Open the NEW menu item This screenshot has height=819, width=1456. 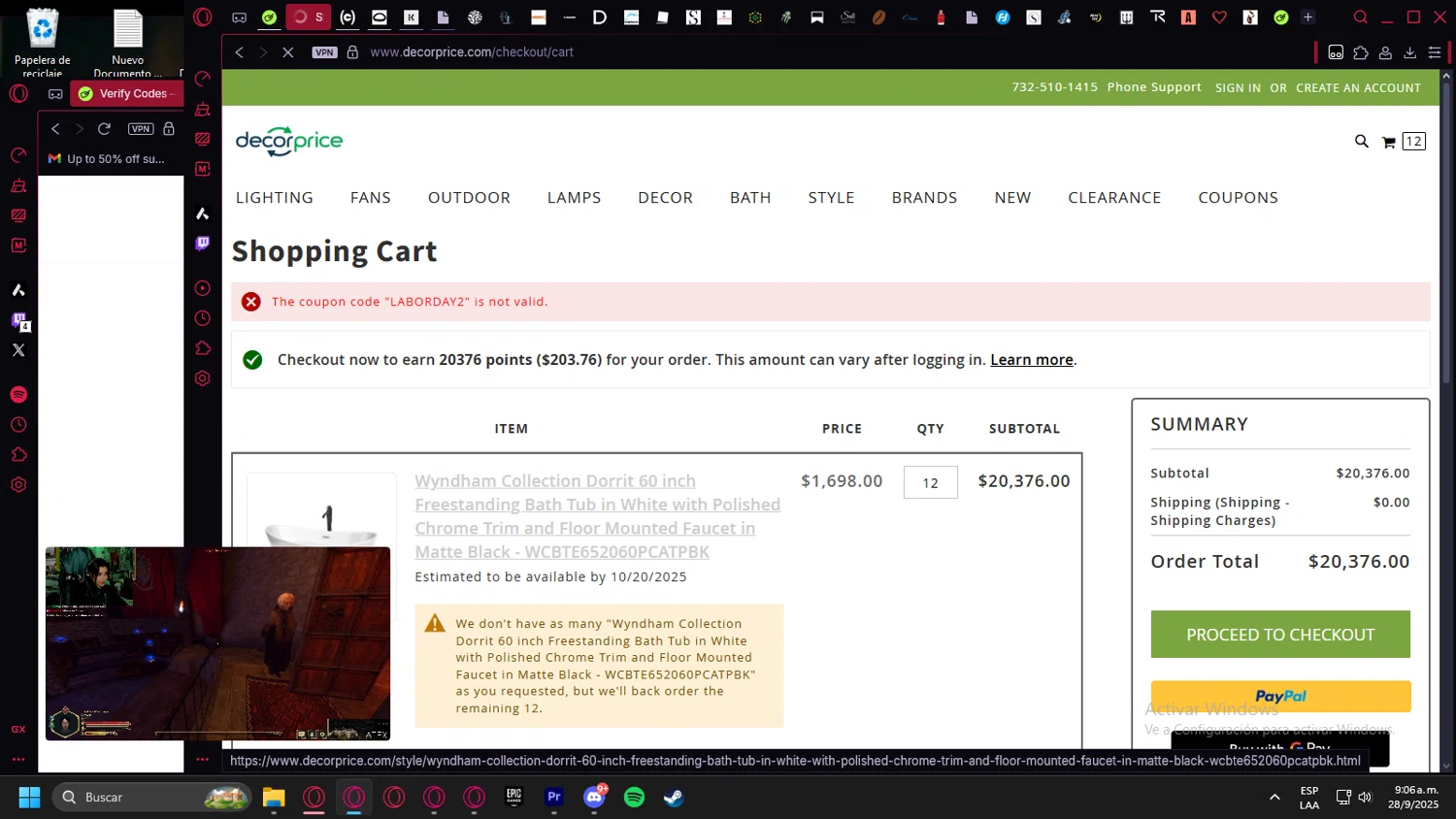(1012, 198)
